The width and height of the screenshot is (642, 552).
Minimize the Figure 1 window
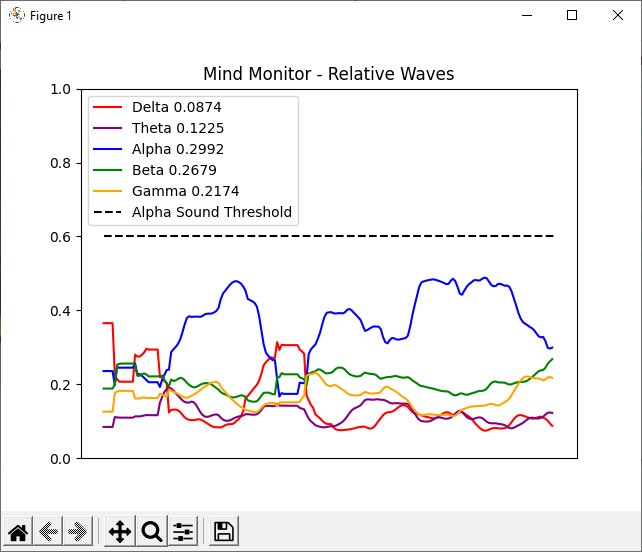(x=527, y=16)
